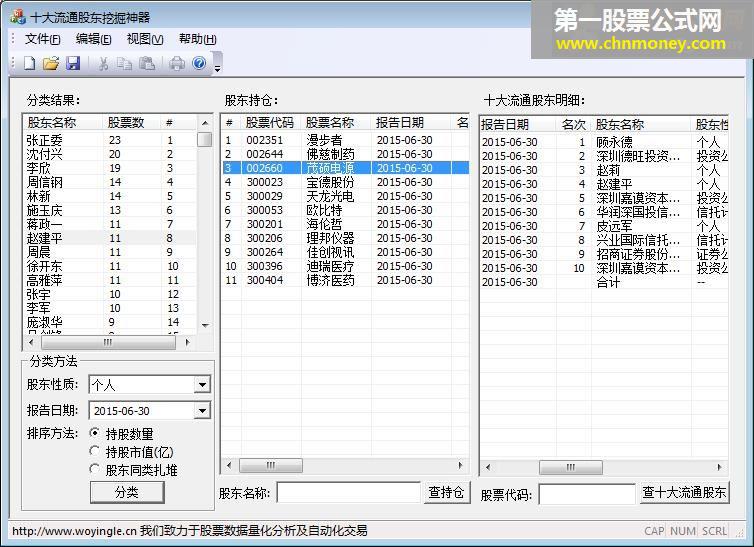754x547 pixels.
Task: Click the 股票名称 column header in 股东持仓
Action: pyautogui.click(x=336, y=123)
